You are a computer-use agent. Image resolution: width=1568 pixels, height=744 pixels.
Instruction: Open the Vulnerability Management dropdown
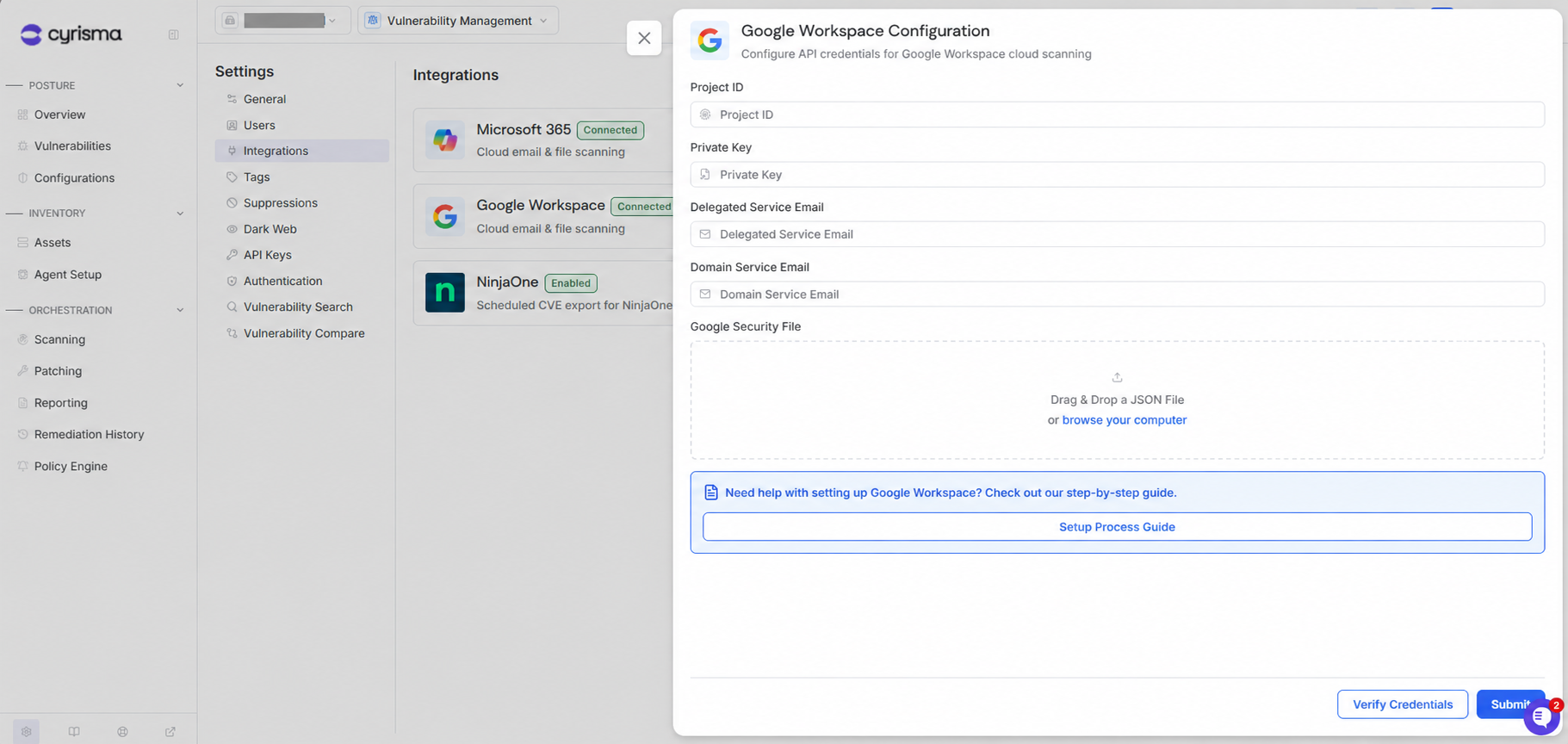point(458,21)
